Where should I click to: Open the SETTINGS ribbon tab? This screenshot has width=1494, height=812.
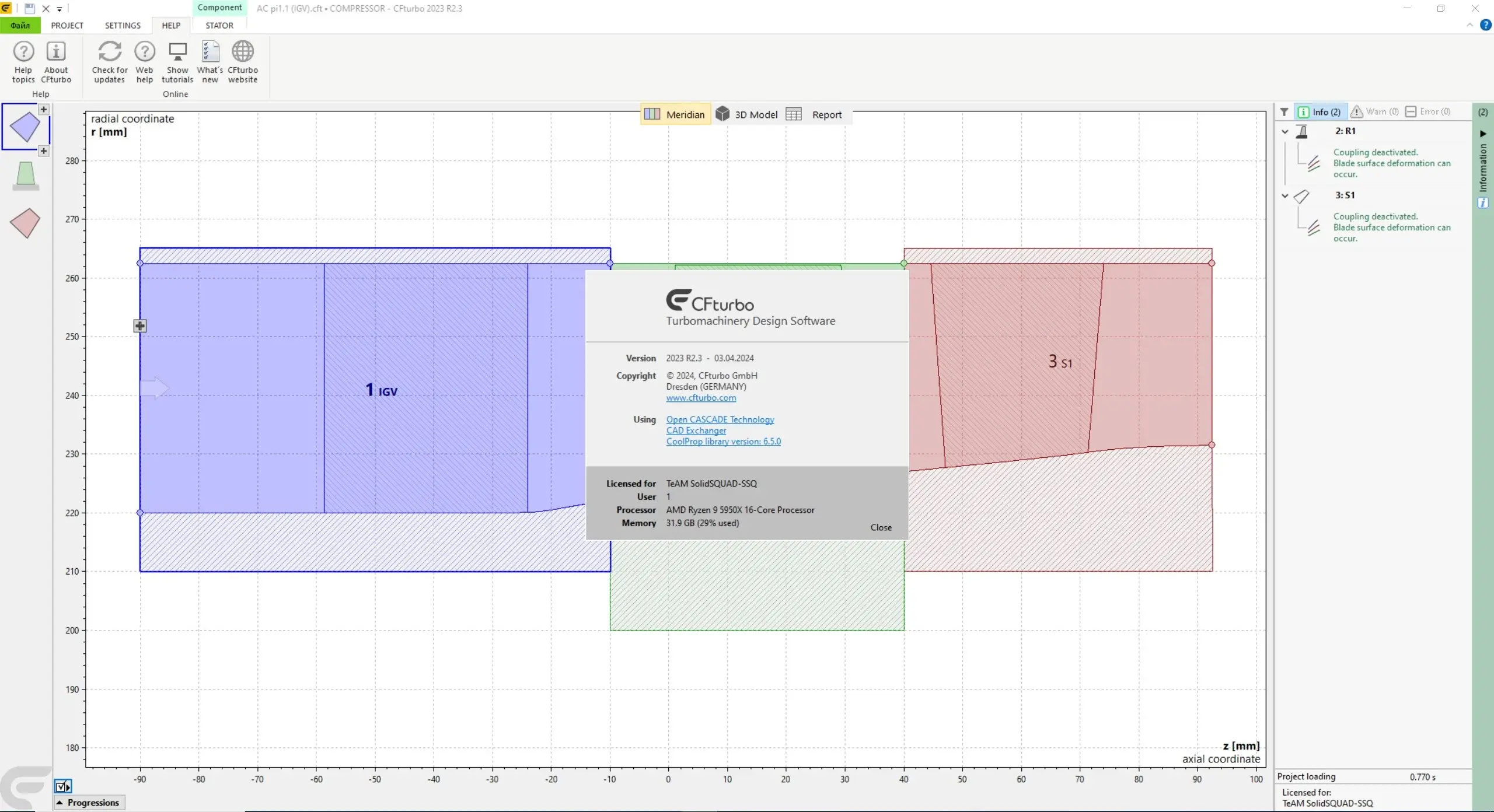point(123,25)
